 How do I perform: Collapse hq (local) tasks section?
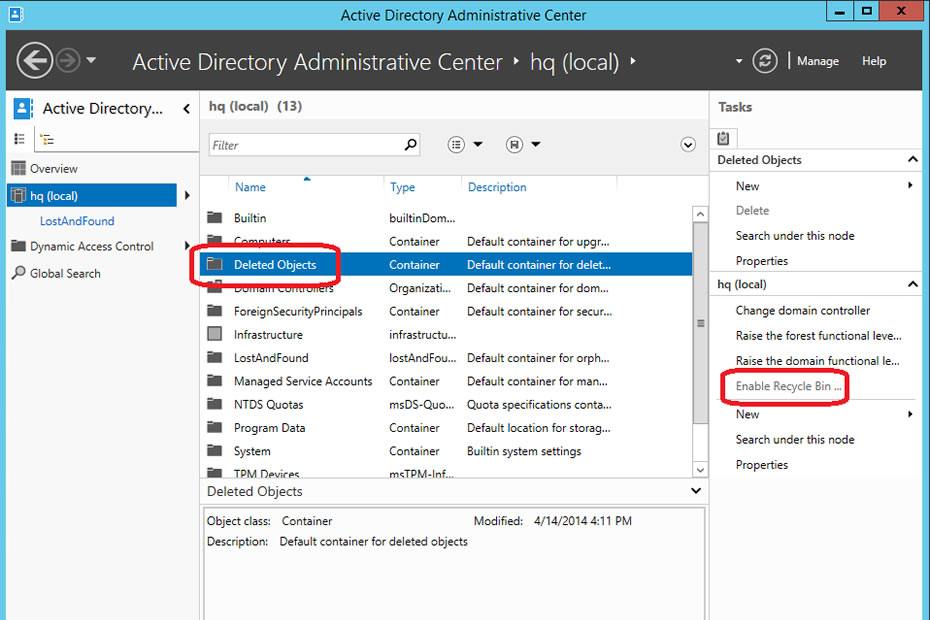(912, 284)
